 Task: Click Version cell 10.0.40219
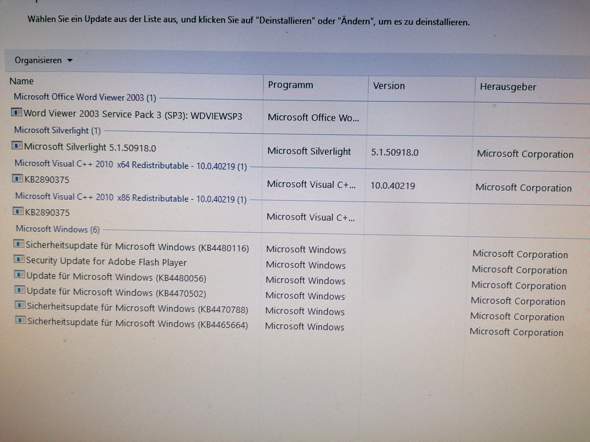pyautogui.click(x=393, y=186)
